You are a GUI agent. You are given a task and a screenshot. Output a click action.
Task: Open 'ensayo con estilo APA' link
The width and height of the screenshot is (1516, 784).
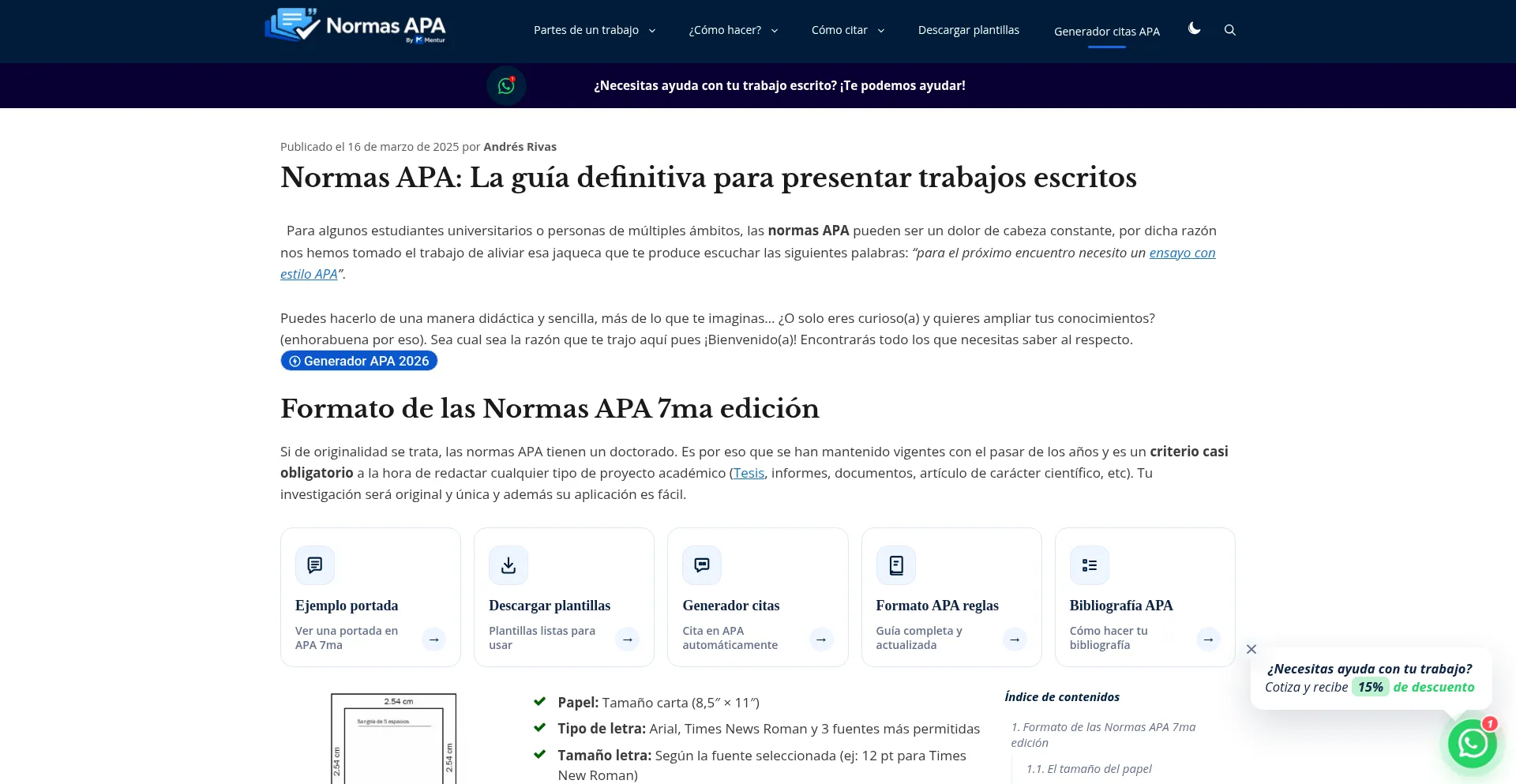pos(1182,253)
